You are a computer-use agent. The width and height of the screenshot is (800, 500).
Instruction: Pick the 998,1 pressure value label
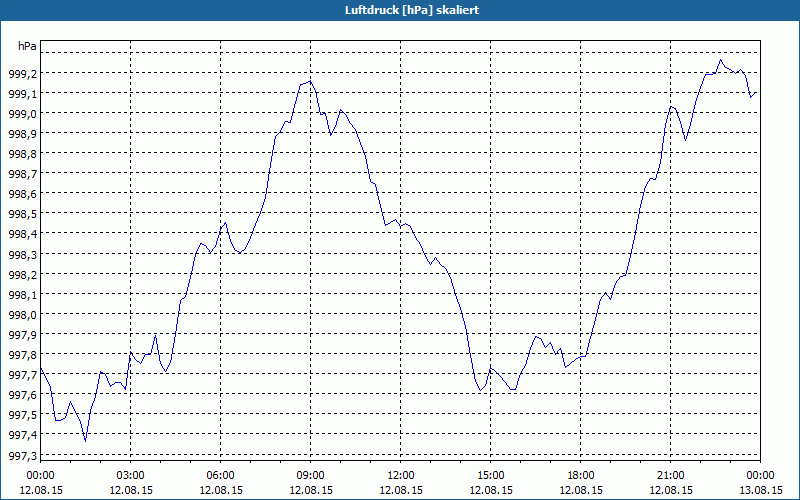22,295
